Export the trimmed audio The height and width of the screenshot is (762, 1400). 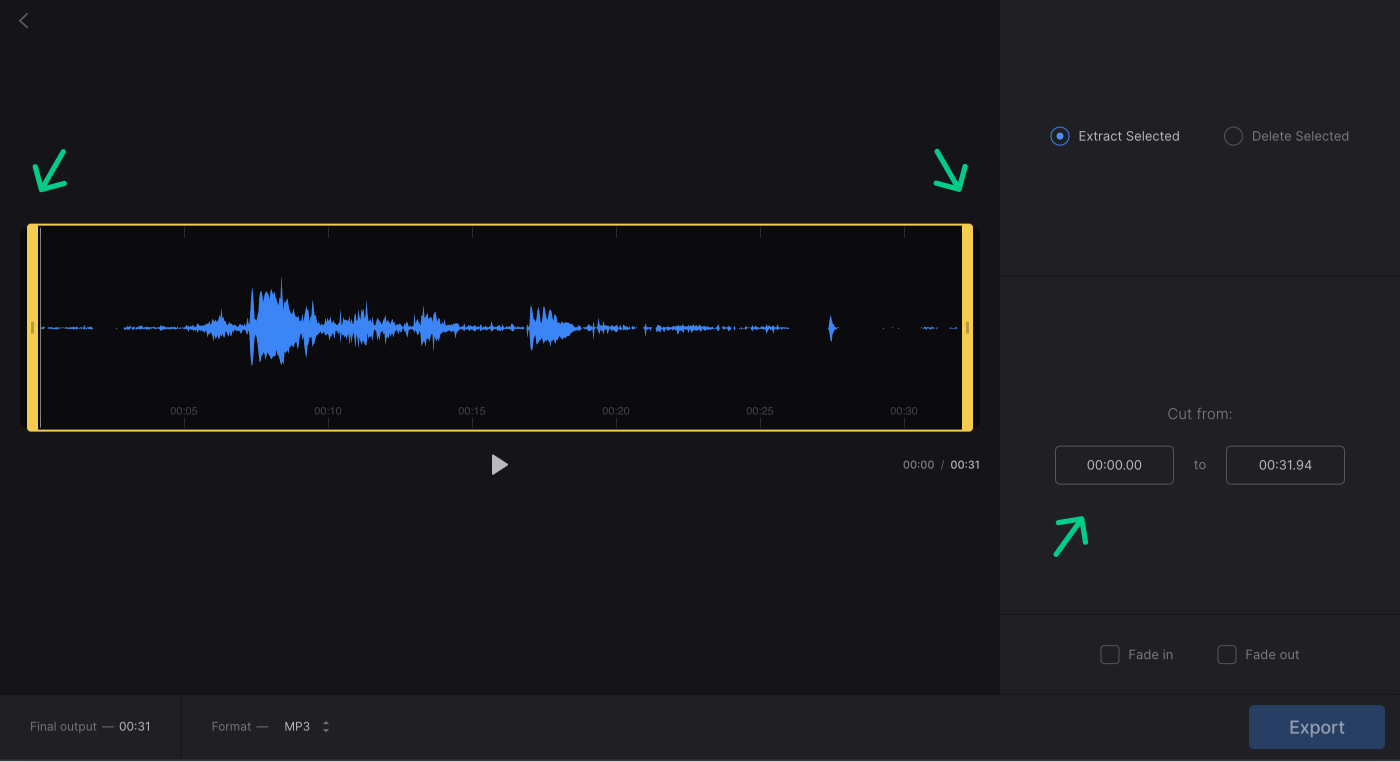(1317, 727)
